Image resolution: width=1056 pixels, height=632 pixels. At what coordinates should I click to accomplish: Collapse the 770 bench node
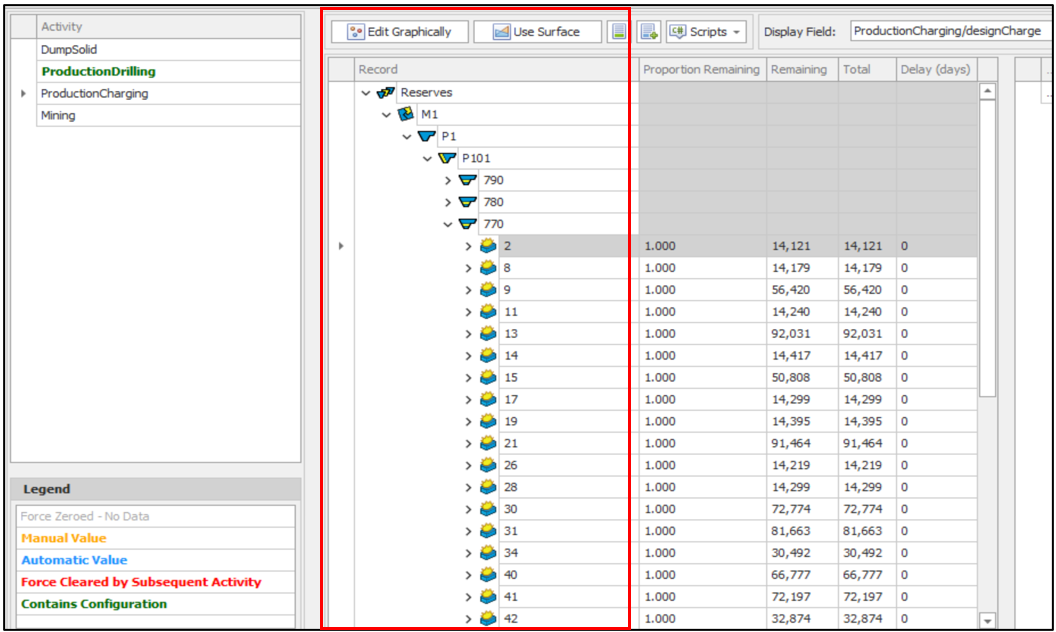[x=448, y=225]
